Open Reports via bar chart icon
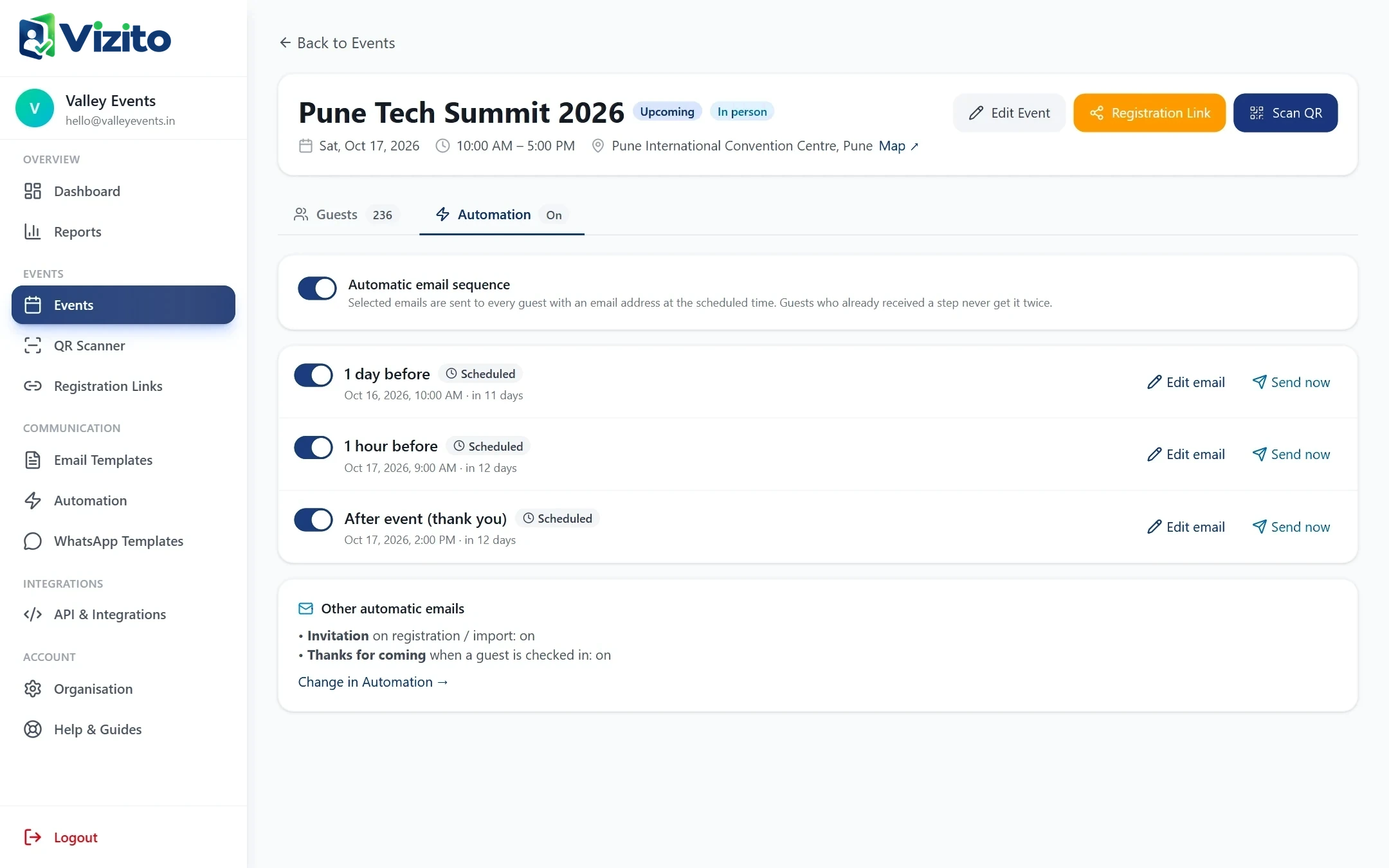This screenshot has height=868, width=1389. coord(33,232)
